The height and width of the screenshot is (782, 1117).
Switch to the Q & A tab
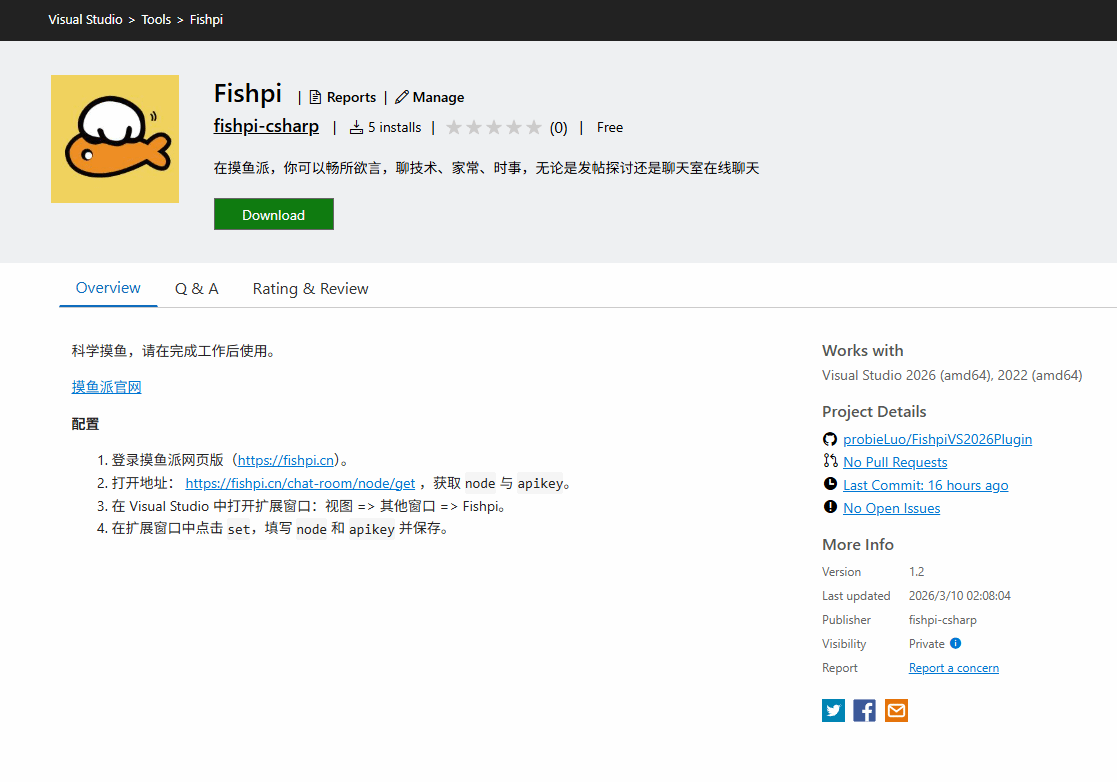196,289
